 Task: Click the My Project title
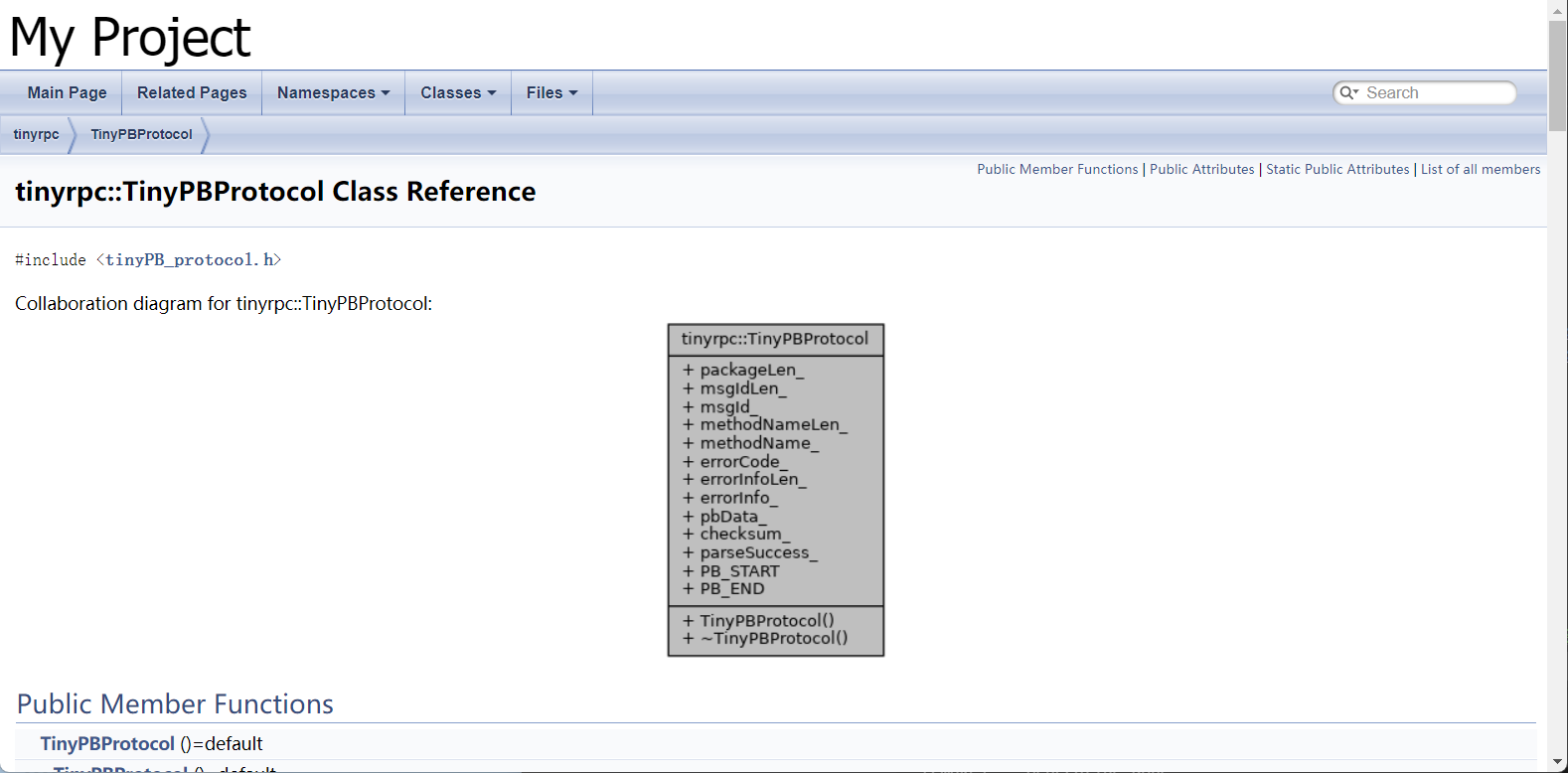point(130,38)
